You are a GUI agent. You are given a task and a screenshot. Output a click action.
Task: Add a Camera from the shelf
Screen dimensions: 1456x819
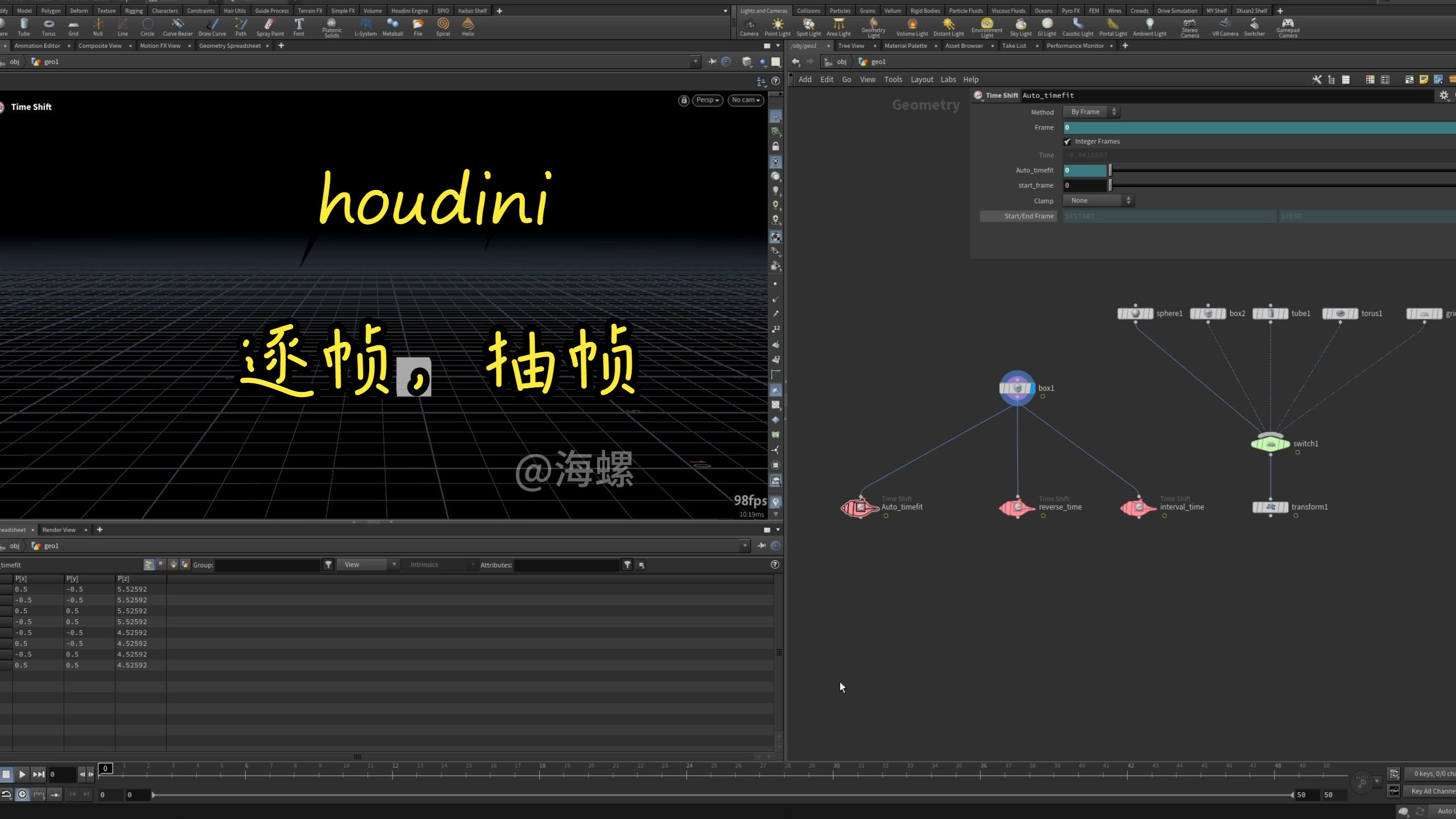click(749, 27)
